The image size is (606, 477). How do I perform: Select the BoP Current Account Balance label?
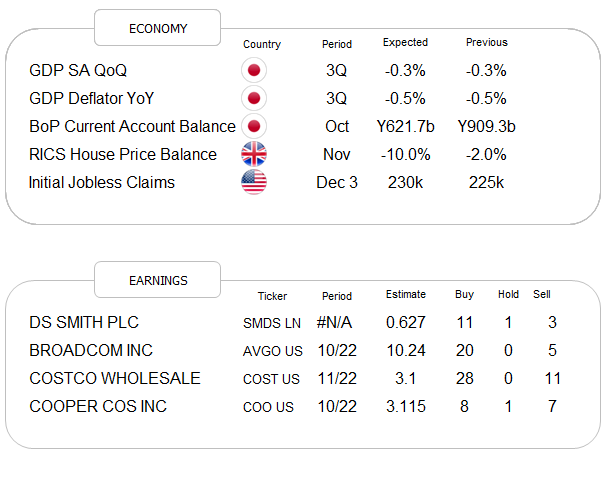(132, 126)
